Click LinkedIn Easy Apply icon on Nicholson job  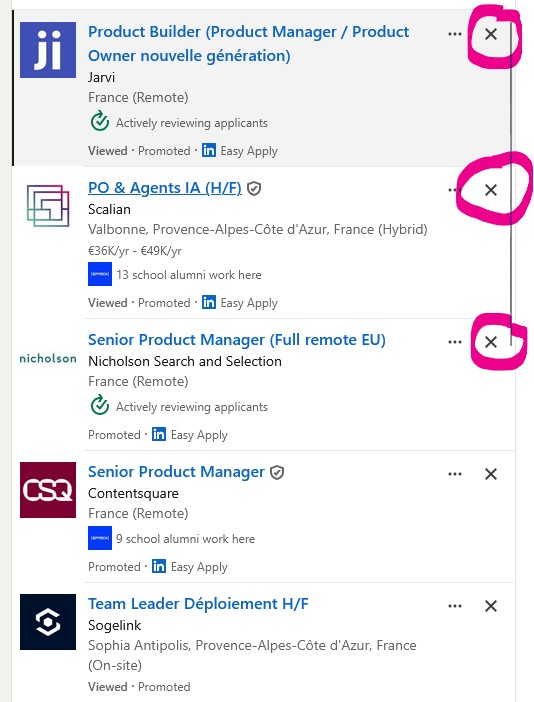[x=159, y=434]
